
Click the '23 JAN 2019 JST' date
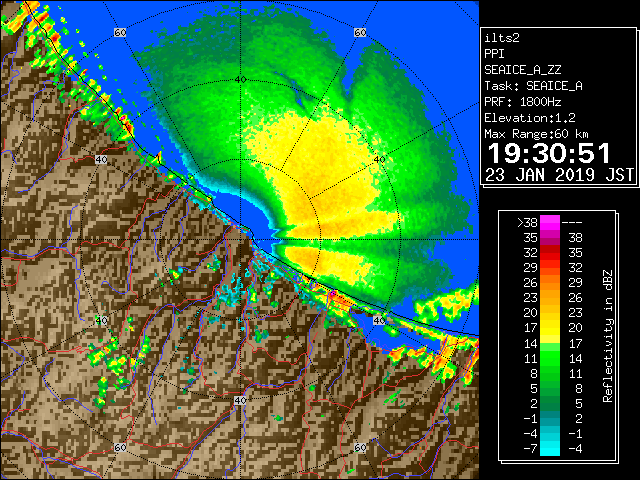point(559,175)
